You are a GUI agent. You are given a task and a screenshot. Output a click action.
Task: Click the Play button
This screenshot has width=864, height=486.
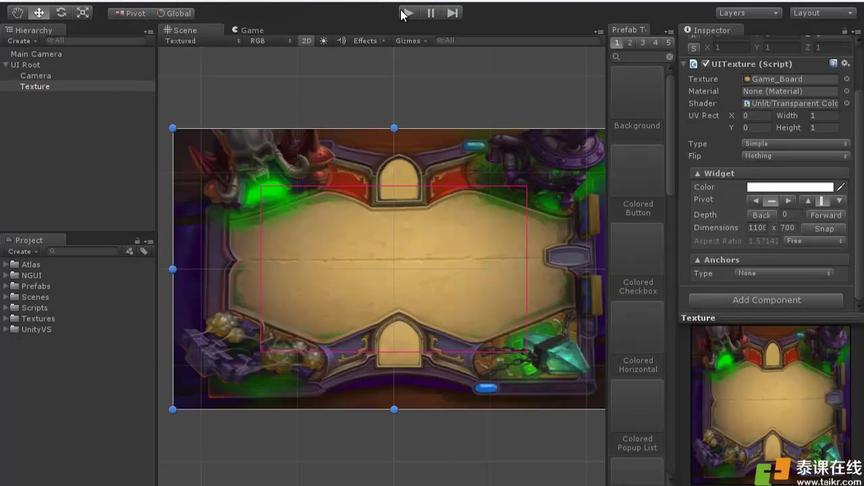(x=408, y=13)
